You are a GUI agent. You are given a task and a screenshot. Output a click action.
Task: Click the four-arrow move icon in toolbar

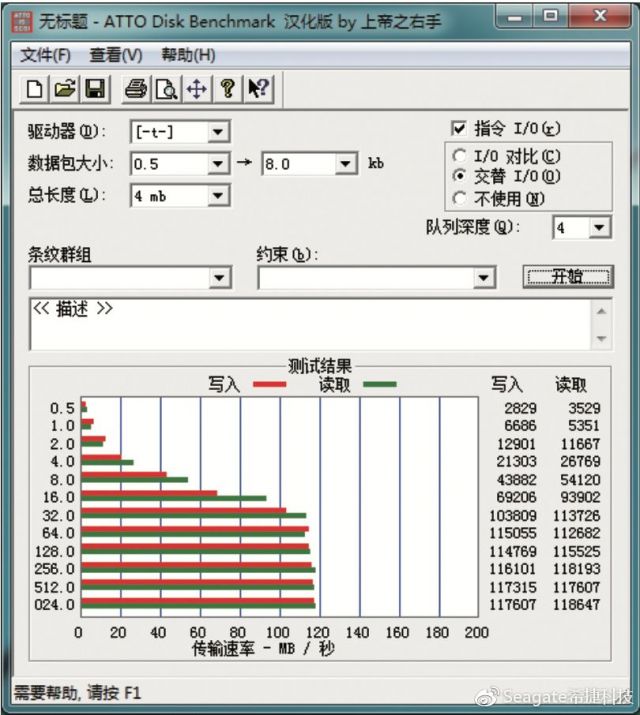pos(196,89)
